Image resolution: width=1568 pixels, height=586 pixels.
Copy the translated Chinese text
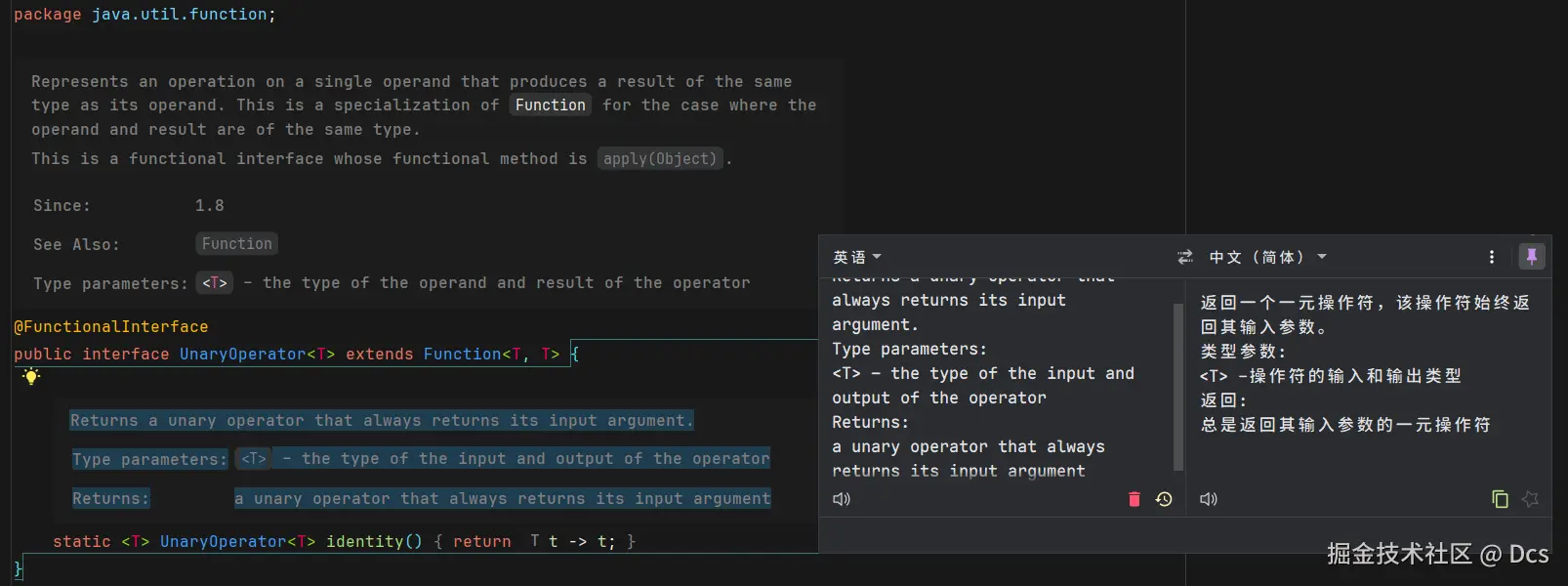(1500, 499)
